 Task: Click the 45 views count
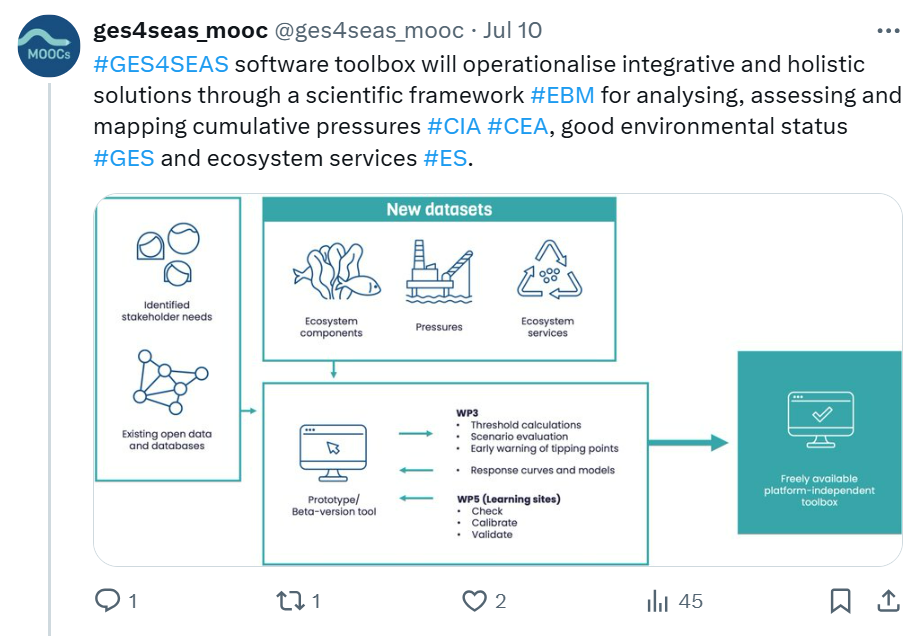point(690,601)
